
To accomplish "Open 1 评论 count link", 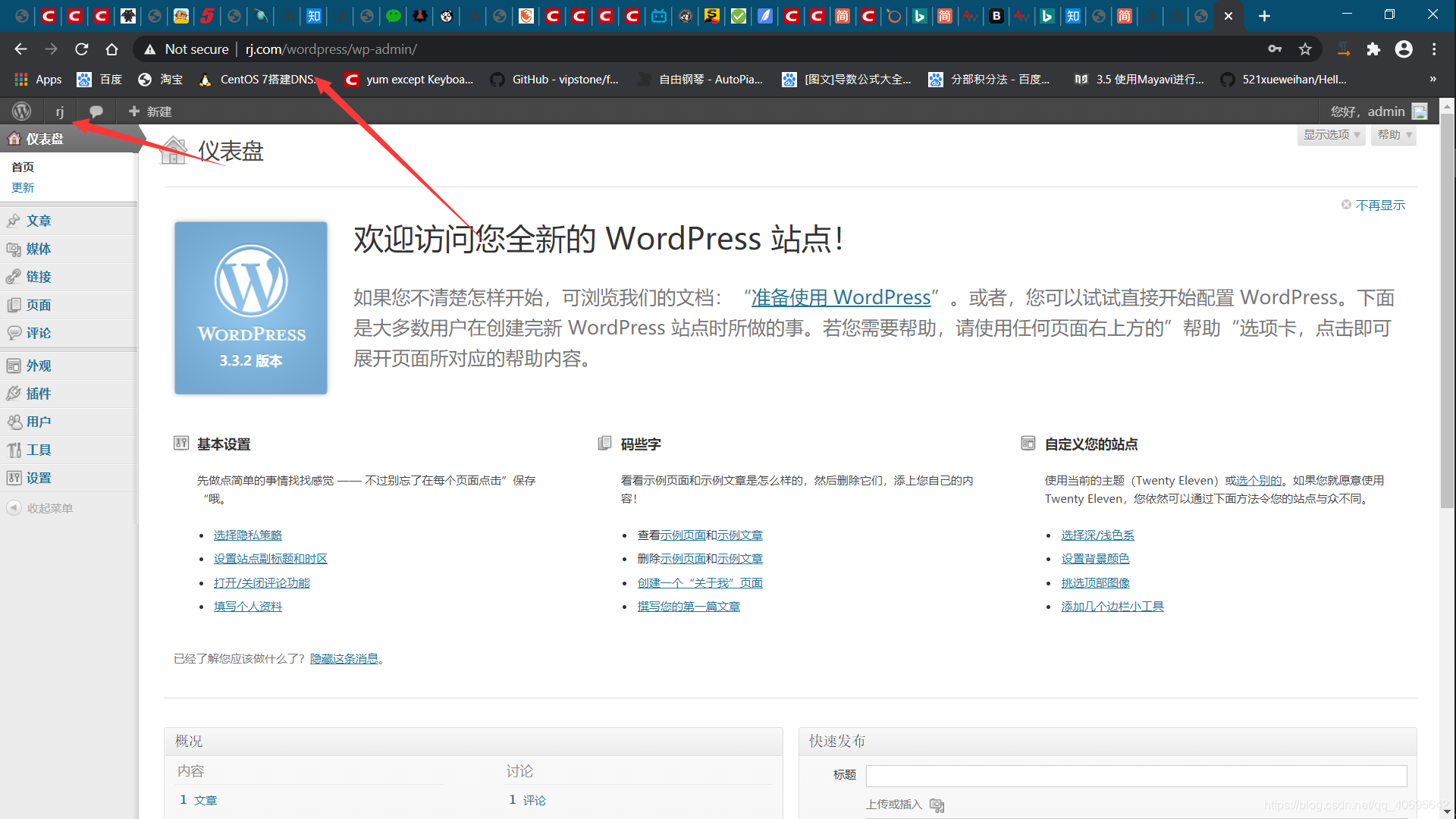I will tap(527, 800).
